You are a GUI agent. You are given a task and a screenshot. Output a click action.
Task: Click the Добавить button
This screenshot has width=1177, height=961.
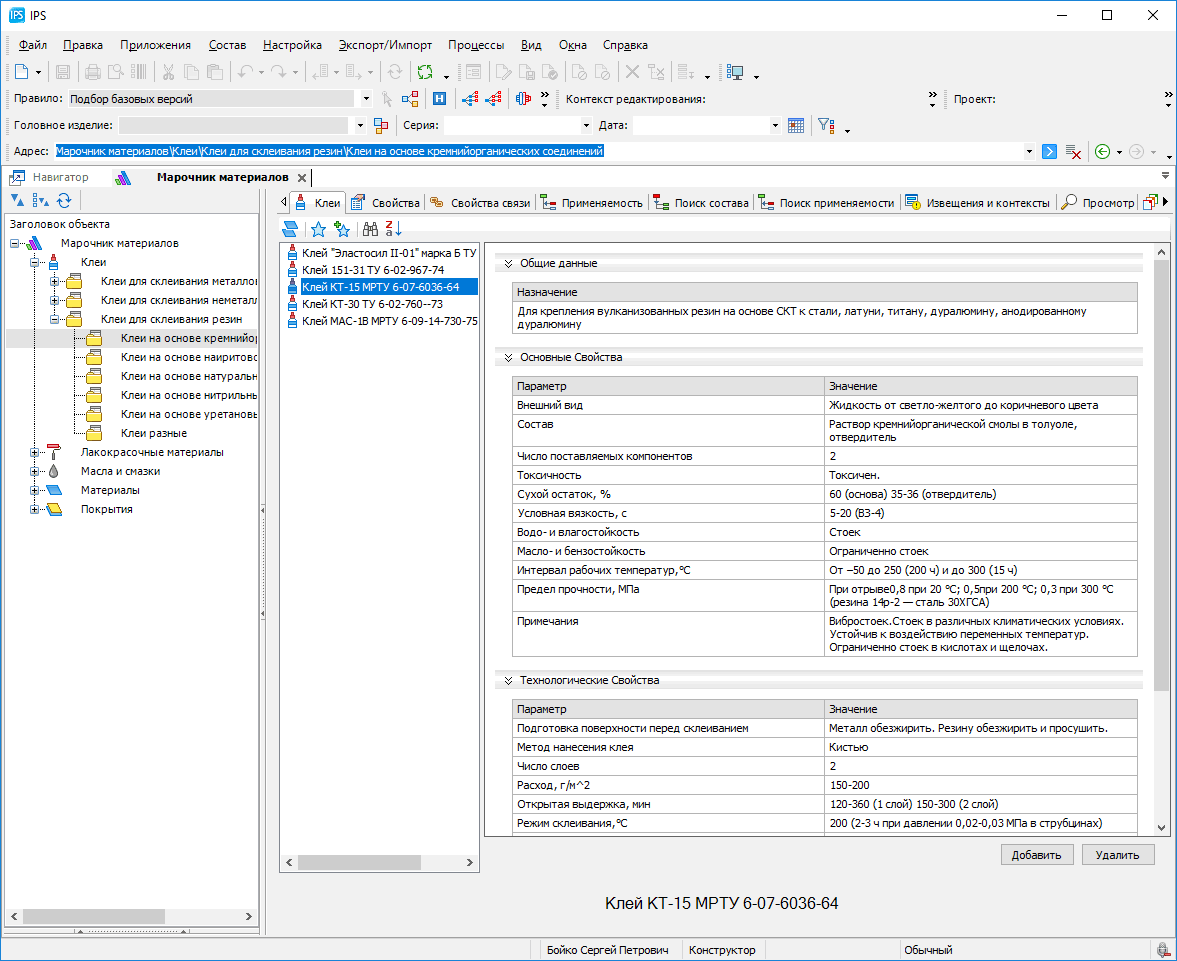(x=1037, y=855)
